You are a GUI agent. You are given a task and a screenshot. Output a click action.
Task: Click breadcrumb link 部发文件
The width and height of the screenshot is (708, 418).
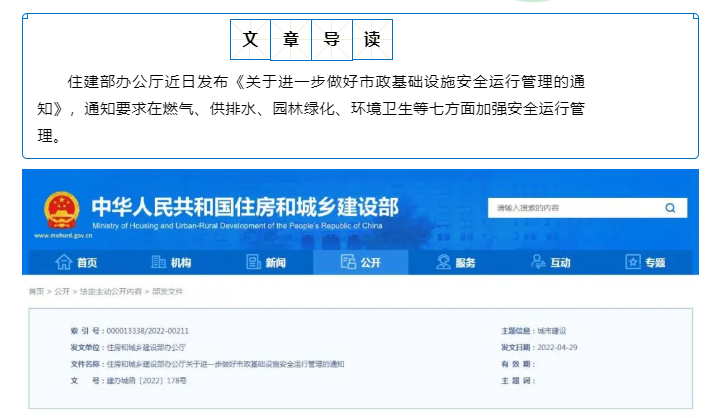(168, 292)
